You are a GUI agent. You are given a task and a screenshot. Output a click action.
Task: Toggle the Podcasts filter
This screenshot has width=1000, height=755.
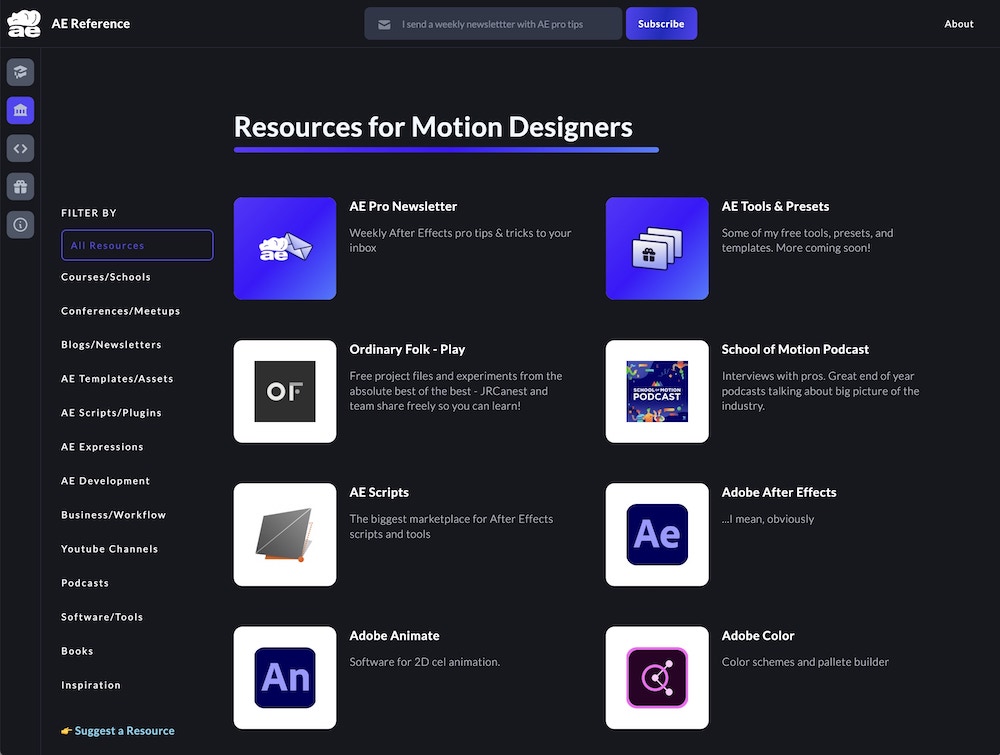[84, 582]
